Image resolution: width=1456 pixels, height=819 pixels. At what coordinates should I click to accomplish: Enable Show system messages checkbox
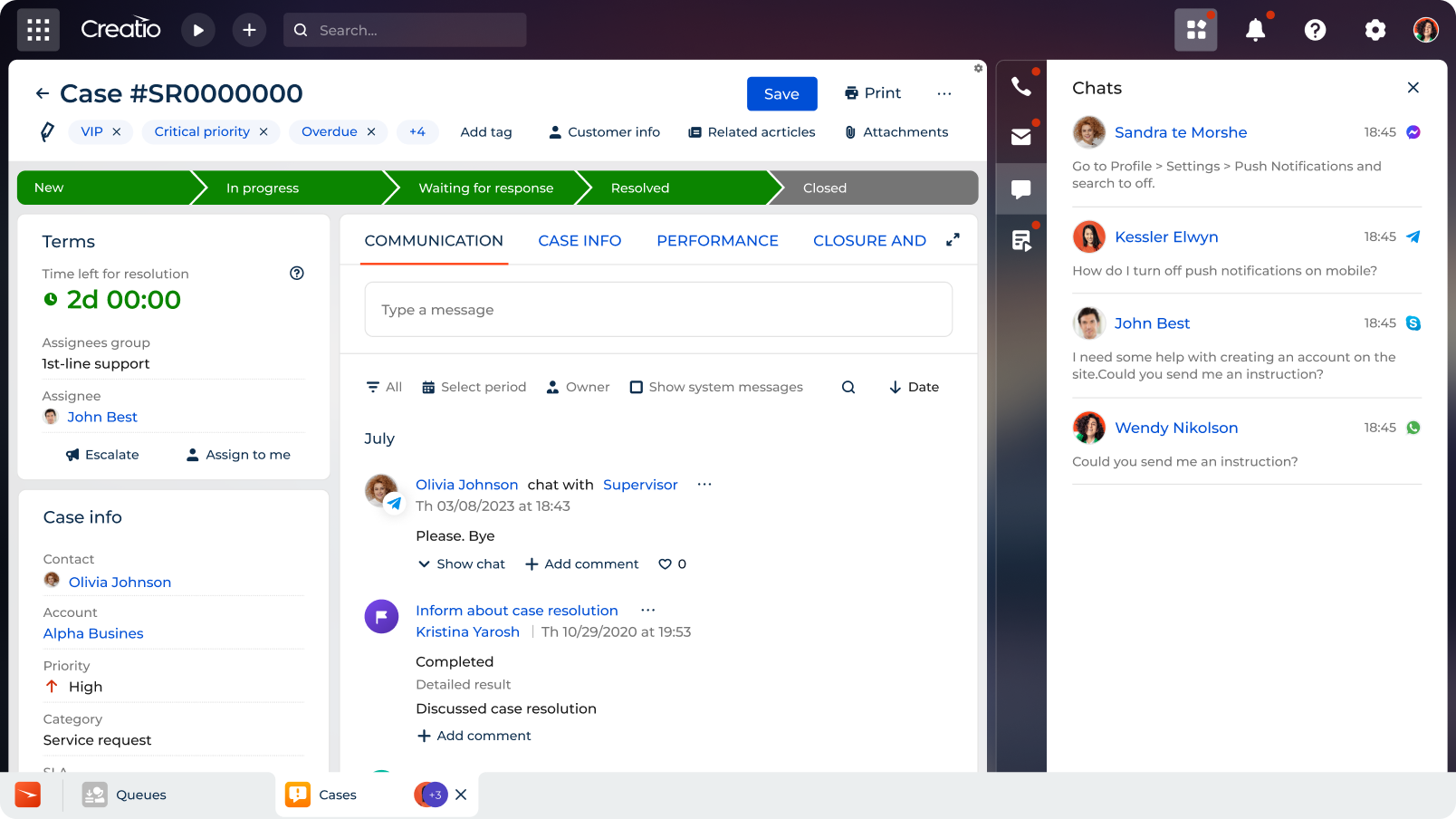tap(637, 387)
